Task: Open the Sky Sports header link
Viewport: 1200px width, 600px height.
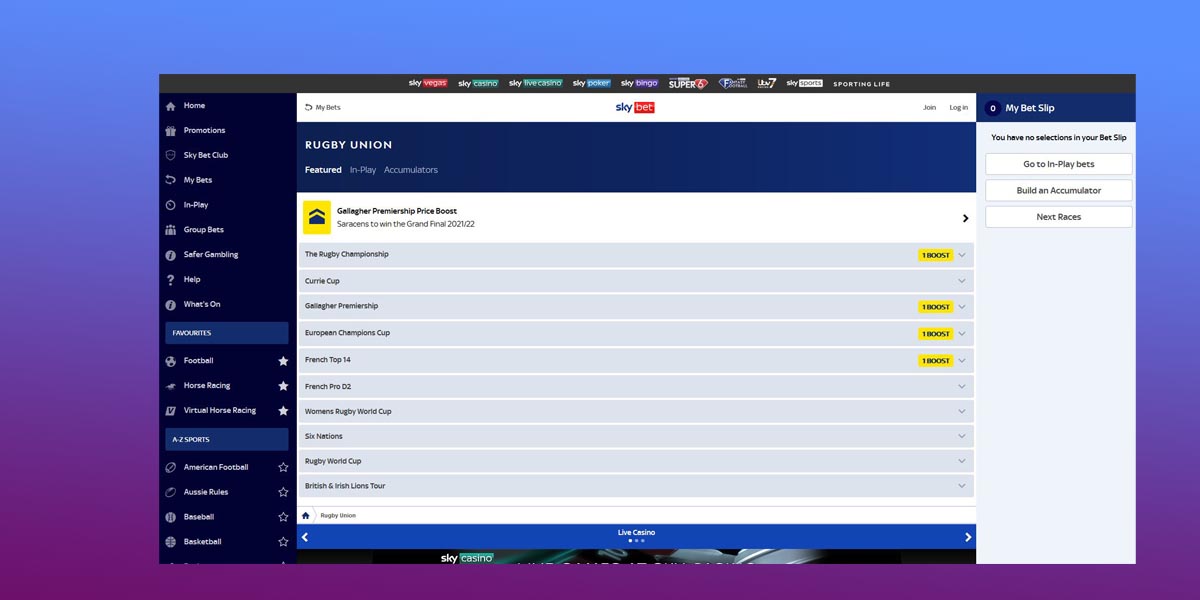Action: click(804, 84)
